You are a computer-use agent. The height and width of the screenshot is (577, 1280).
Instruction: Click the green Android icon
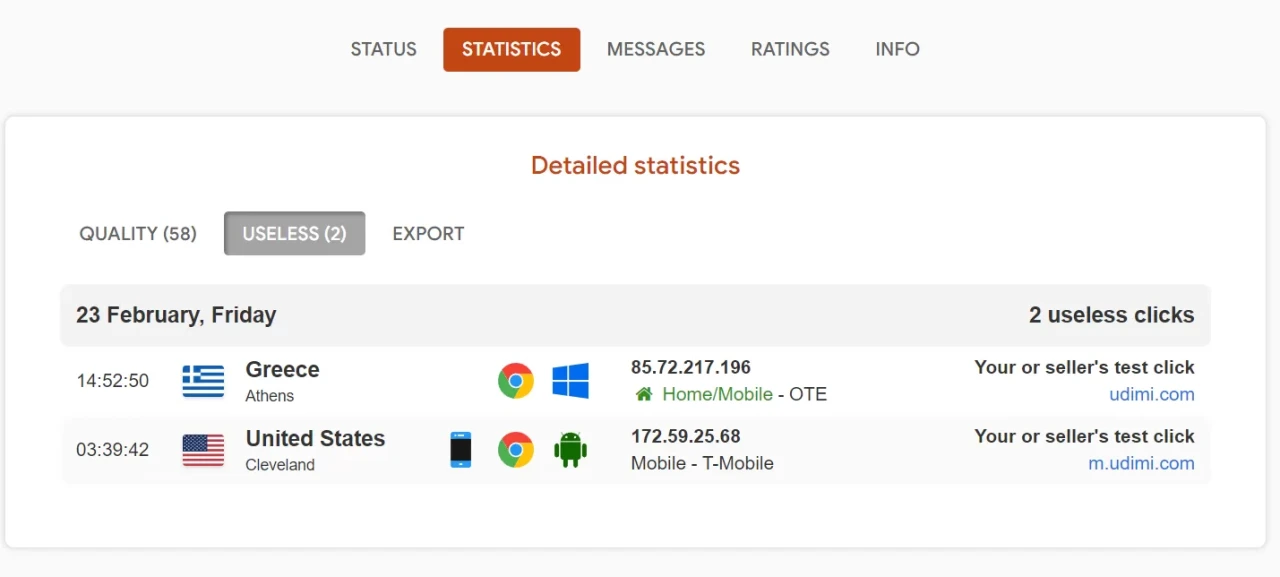[570, 450]
